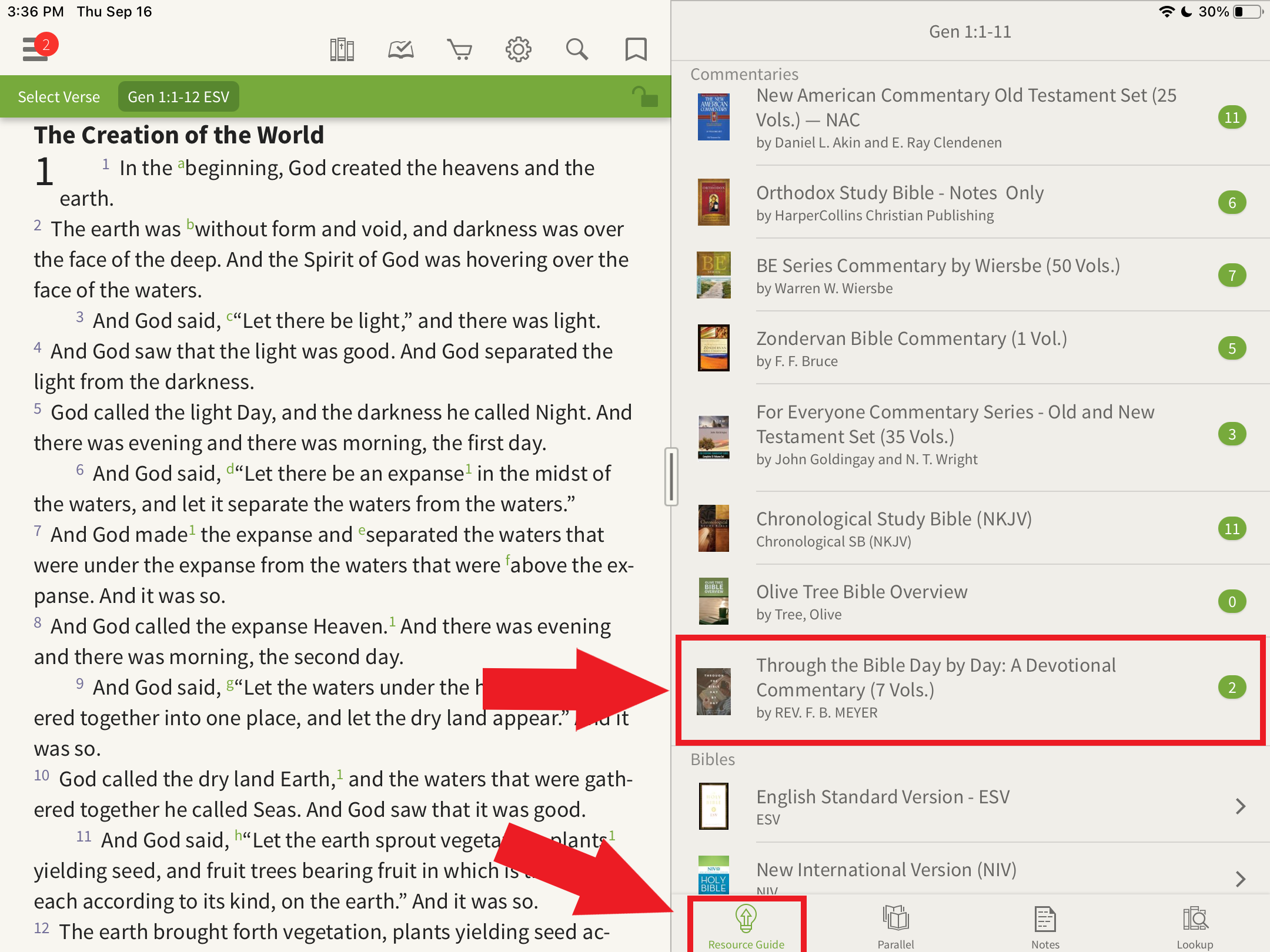Viewport: 1270px width, 952px height.
Task: Tap the 2 hits badge for Meyer commentary
Action: 1232,688
